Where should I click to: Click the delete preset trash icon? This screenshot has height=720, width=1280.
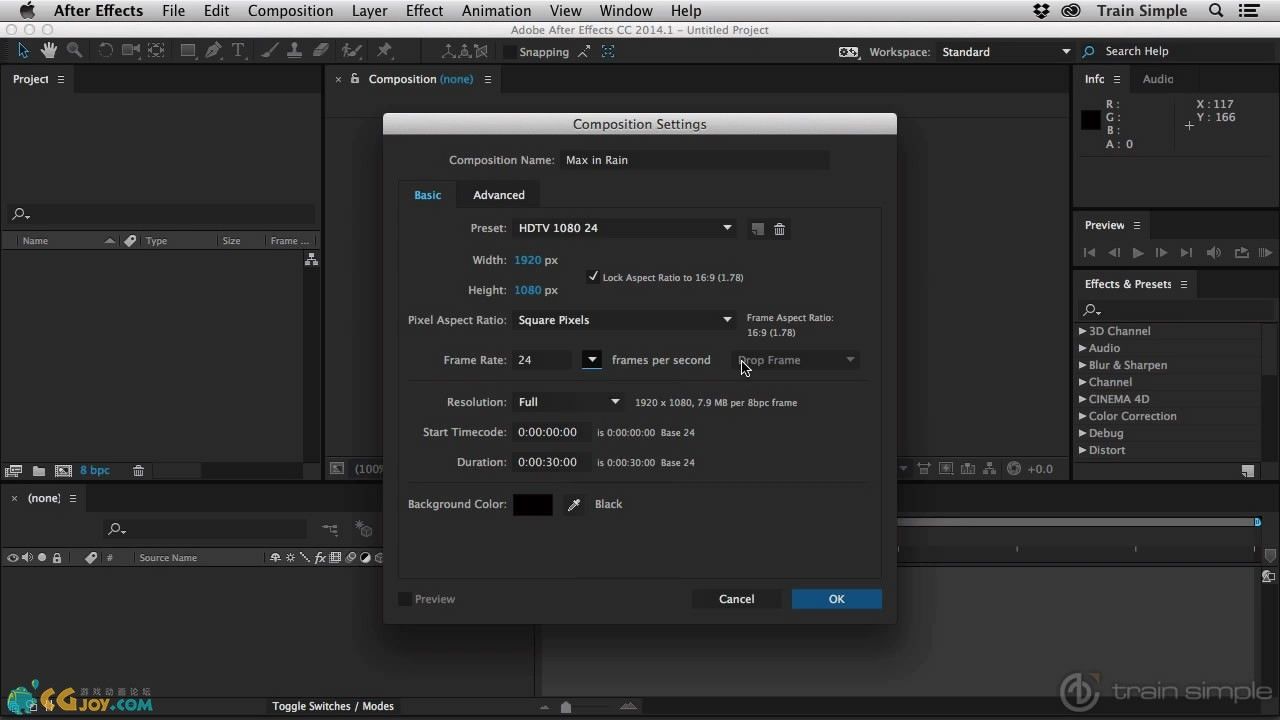(x=780, y=229)
